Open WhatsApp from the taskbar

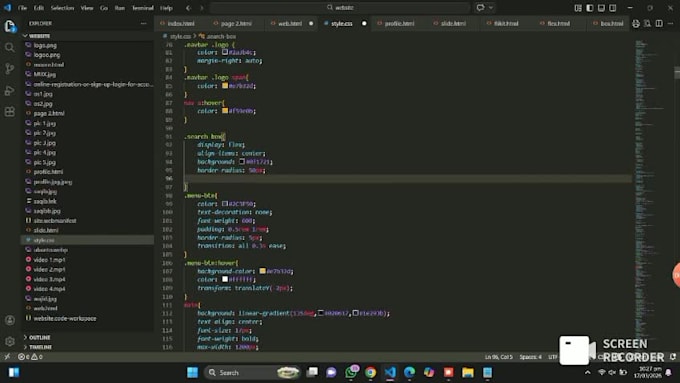[351, 372]
